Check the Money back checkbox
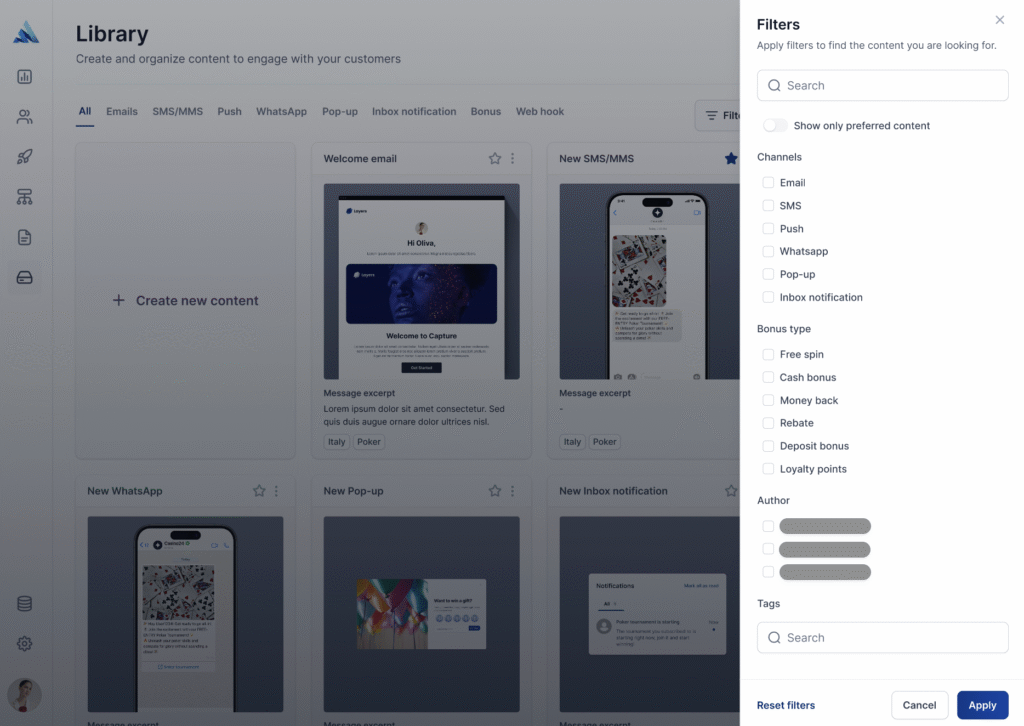Screen dimensions: 1024x726 (x=768, y=400)
